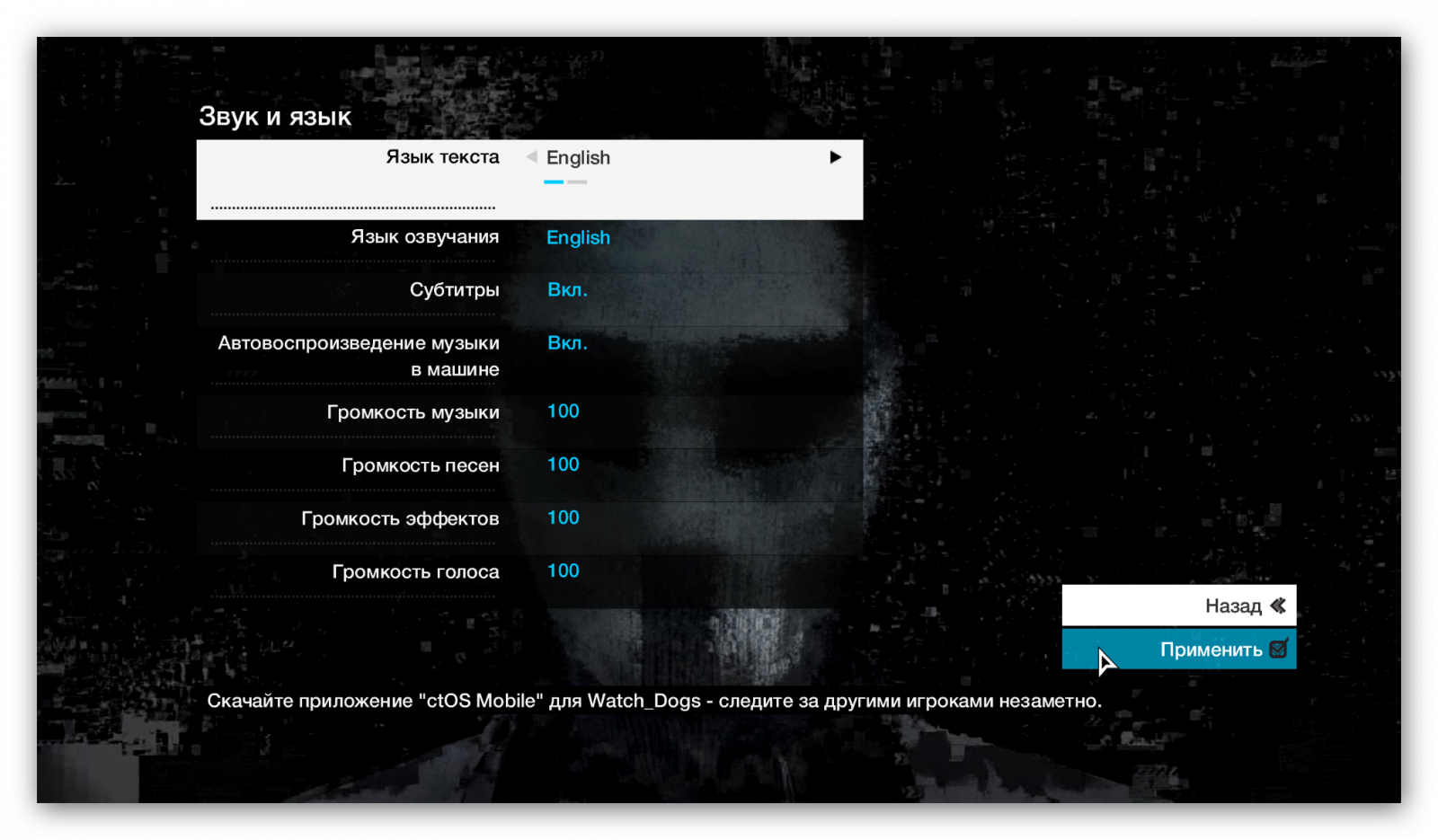This screenshot has height=840, width=1438.
Task: Click the language option indicator under English
Action: pos(565,181)
